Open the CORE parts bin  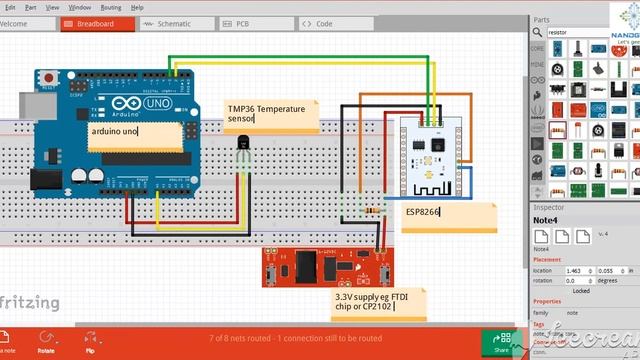537,49
